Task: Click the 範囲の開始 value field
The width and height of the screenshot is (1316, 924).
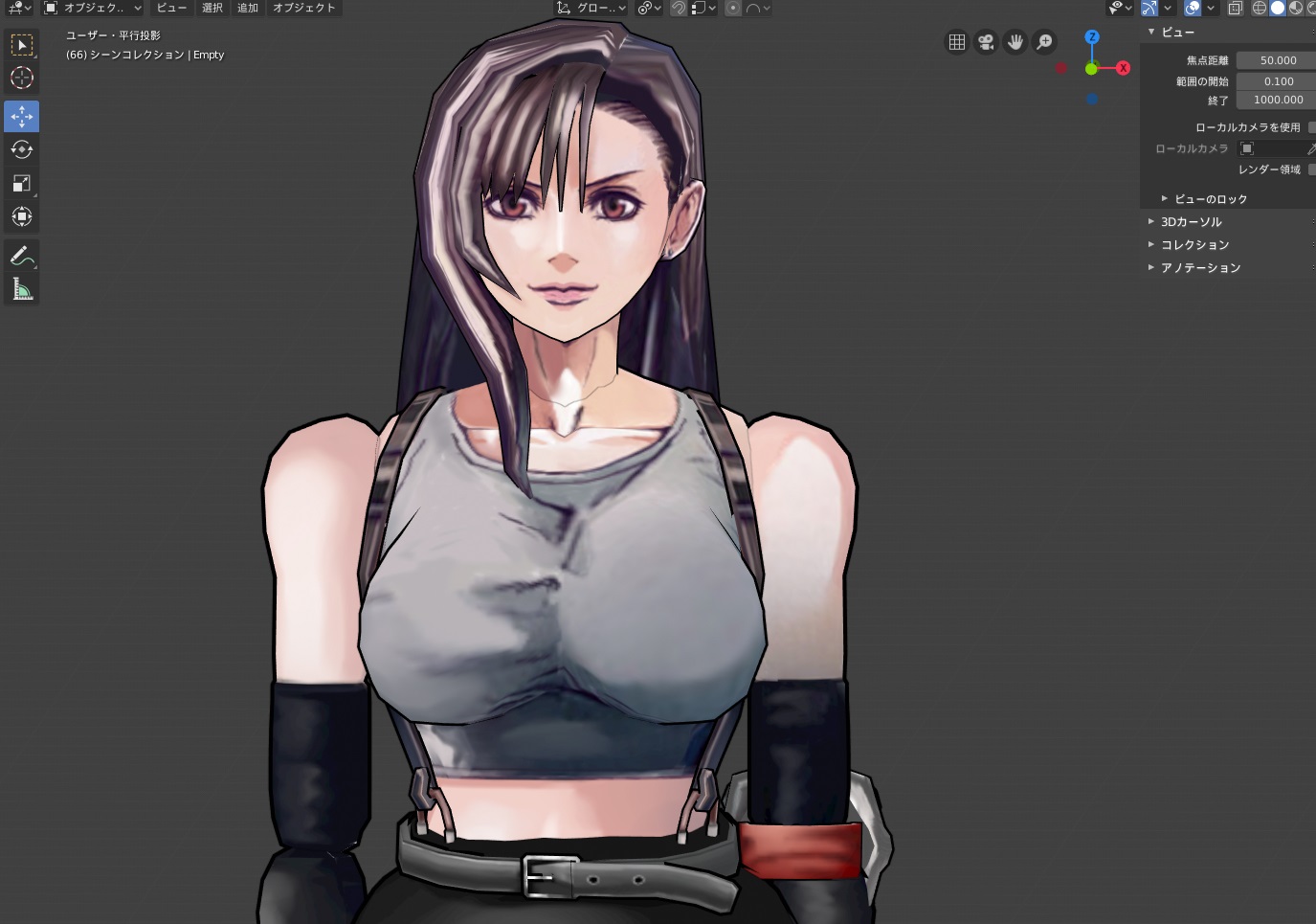Action: pos(1276,81)
